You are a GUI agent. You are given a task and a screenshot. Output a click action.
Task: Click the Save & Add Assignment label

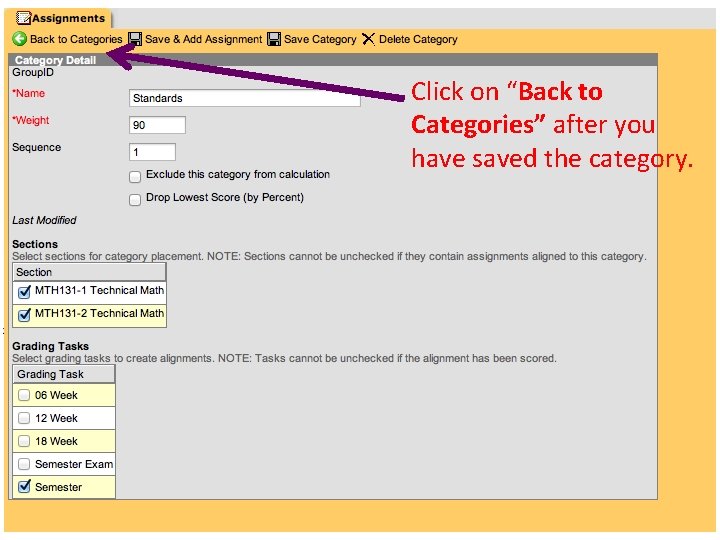[203, 39]
